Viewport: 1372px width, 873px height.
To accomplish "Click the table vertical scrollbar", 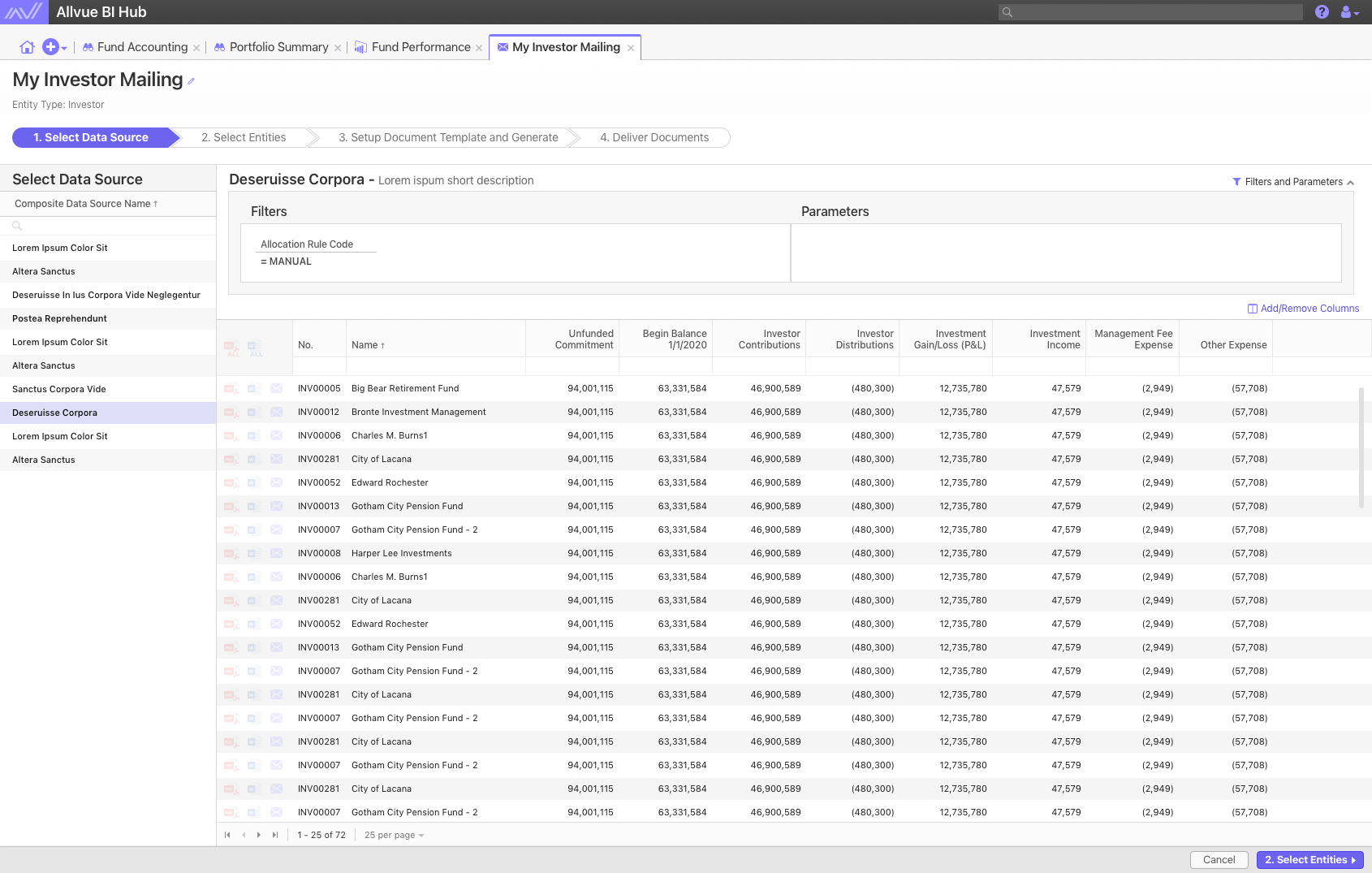I will (x=1361, y=447).
